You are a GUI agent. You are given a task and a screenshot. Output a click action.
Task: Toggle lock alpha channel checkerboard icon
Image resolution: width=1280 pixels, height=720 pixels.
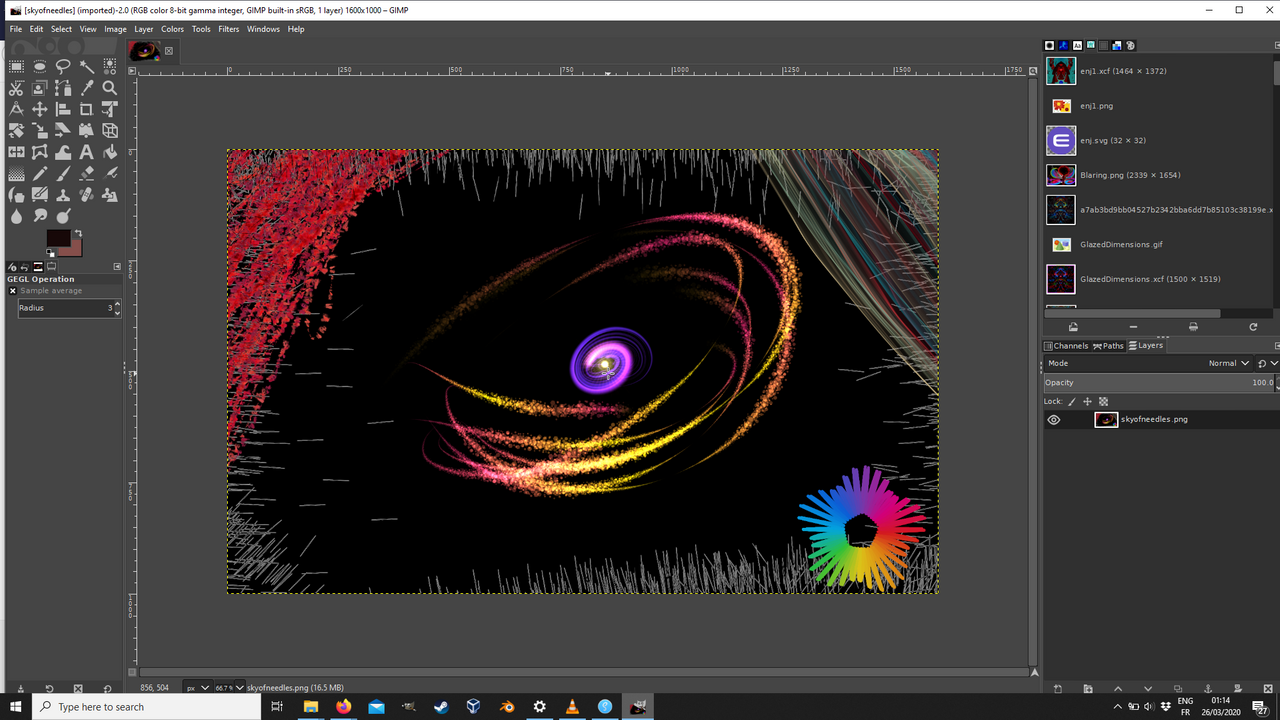1103,401
